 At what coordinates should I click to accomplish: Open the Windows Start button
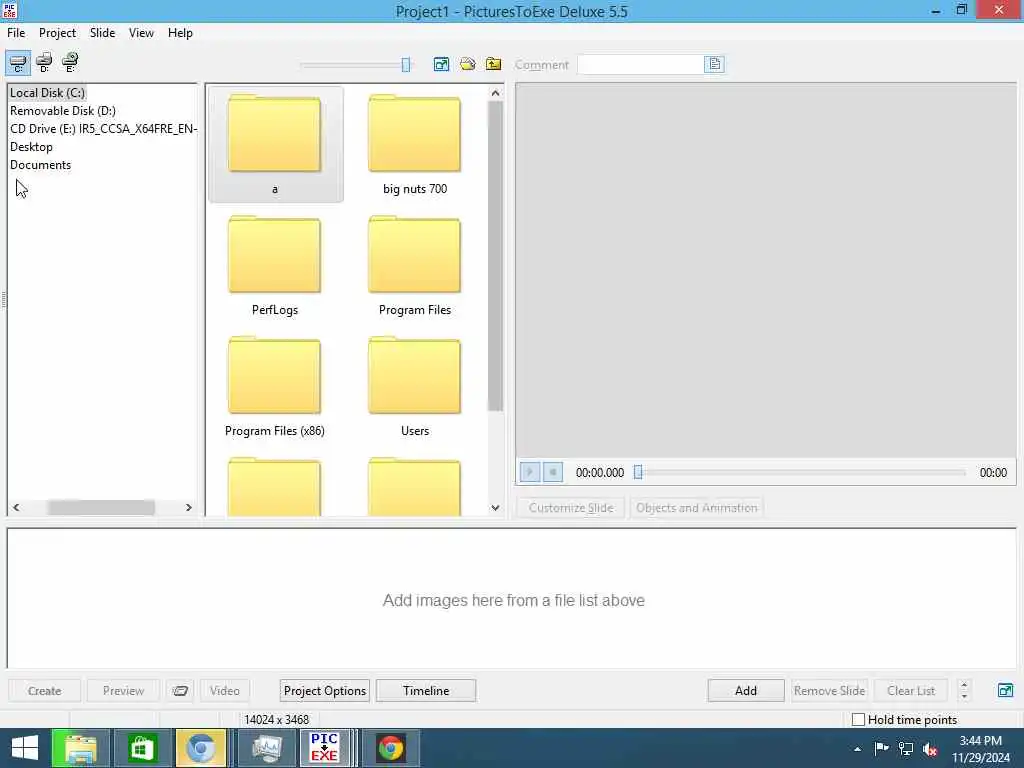tap(24, 748)
